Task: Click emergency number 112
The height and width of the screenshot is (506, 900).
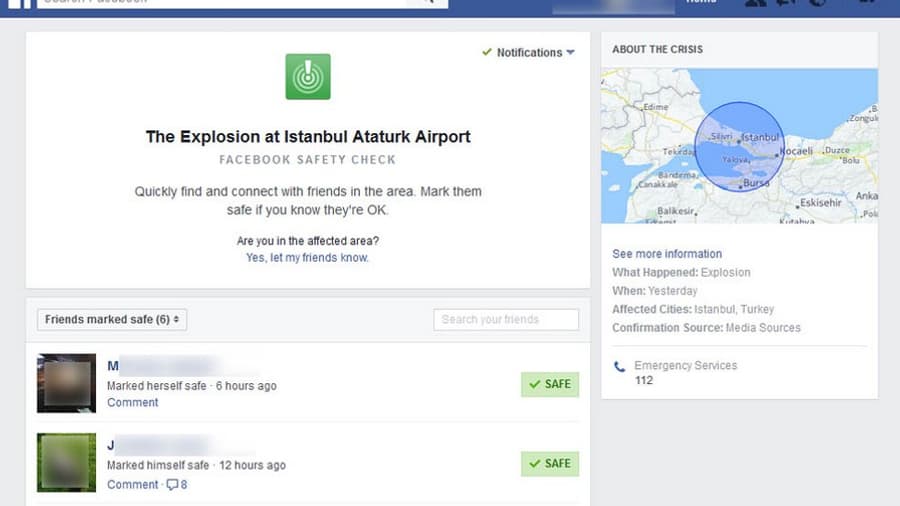Action: tap(643, 380)
